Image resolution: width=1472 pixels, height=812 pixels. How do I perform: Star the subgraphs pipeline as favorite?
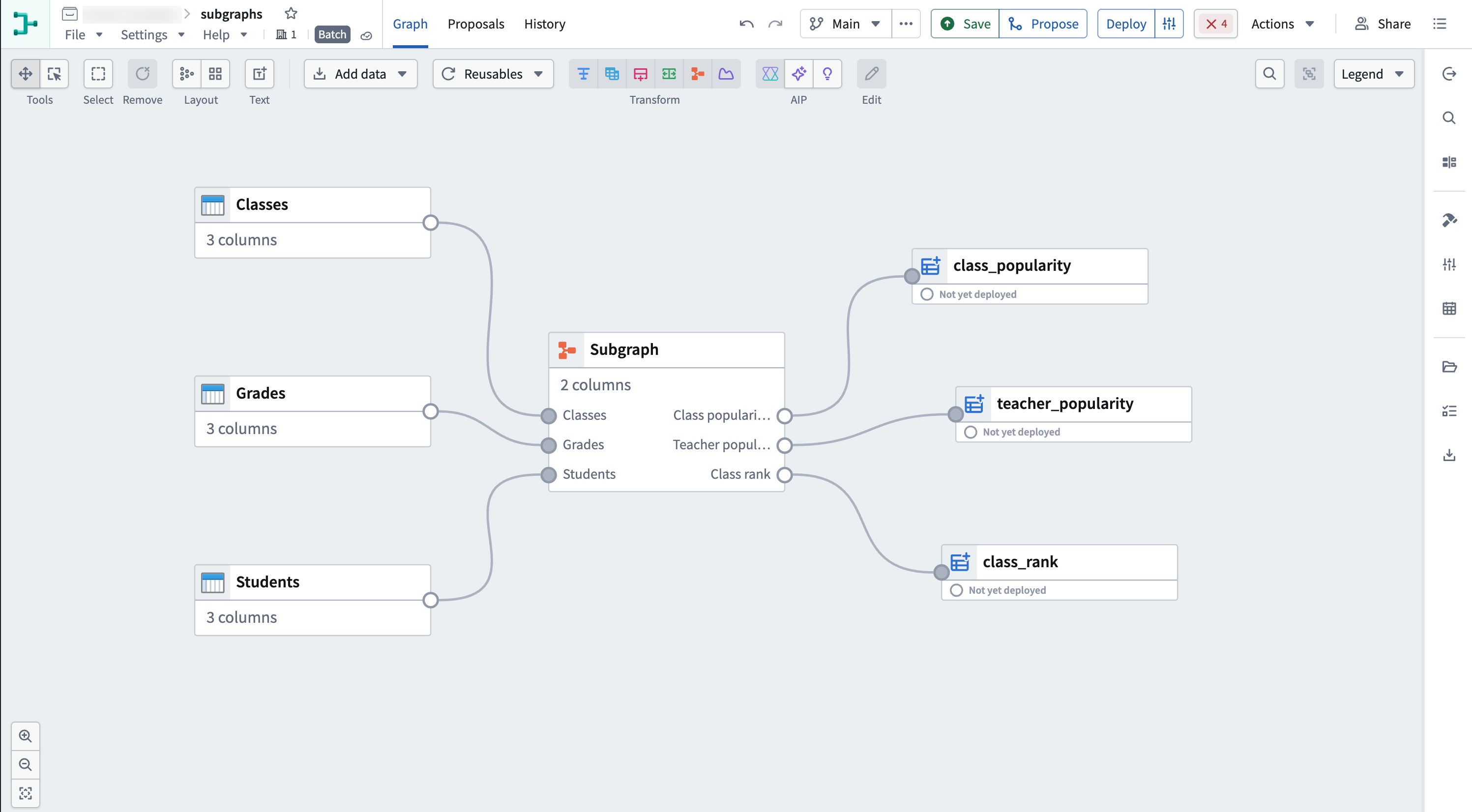point(291,13)
